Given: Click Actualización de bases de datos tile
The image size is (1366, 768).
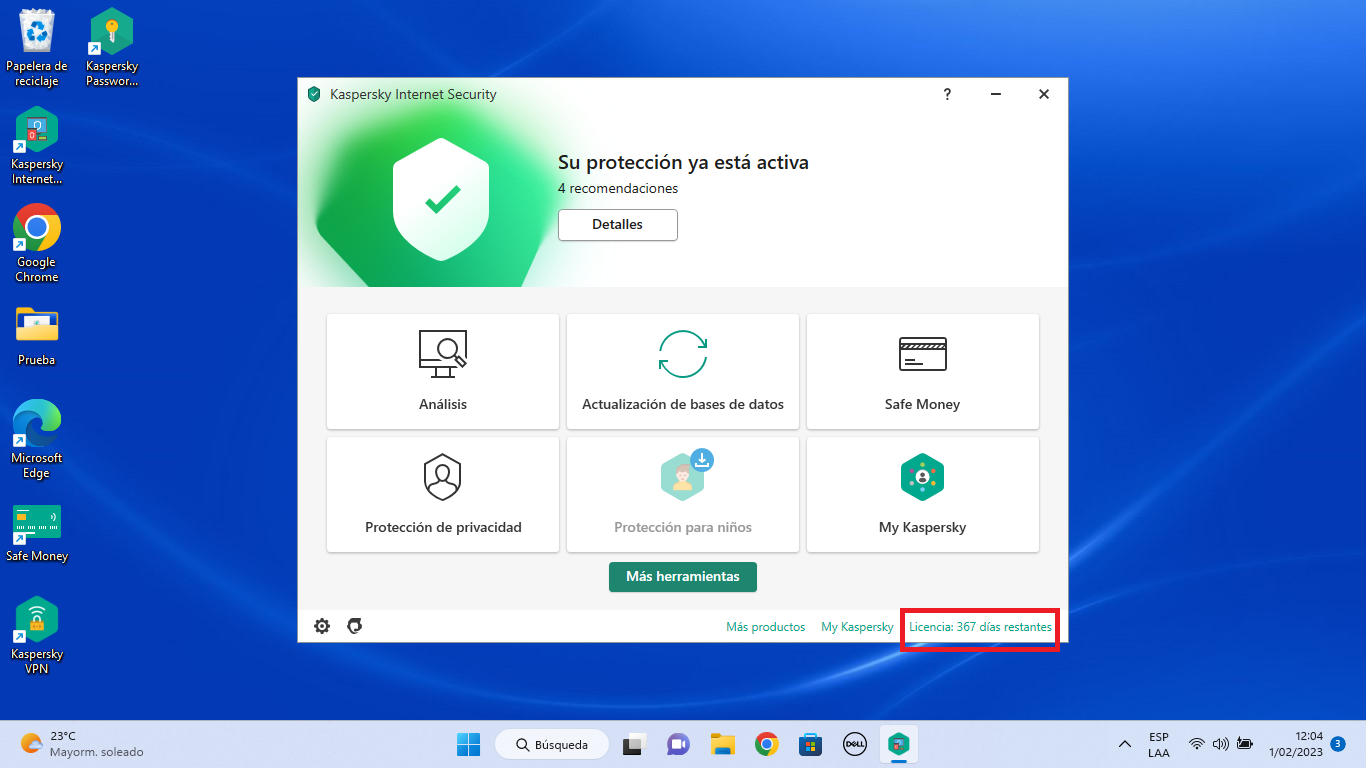Looking at the screenshot, I should (x=682, y=371).
